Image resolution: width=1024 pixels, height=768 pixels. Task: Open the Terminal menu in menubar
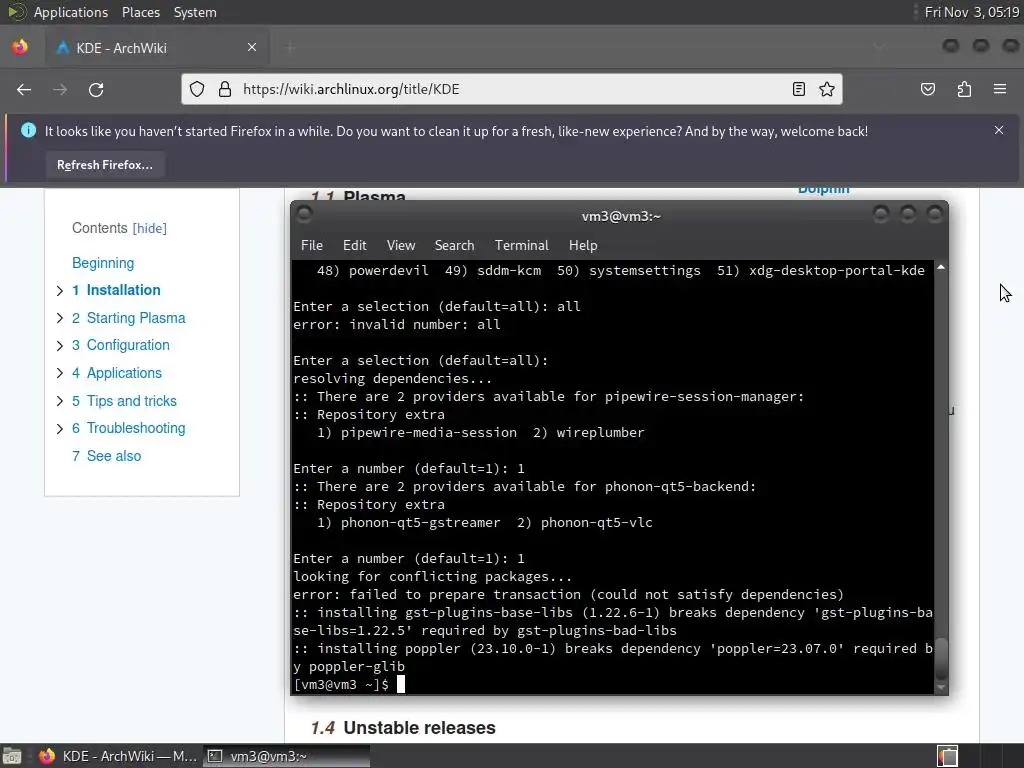[x=521, y=245]
